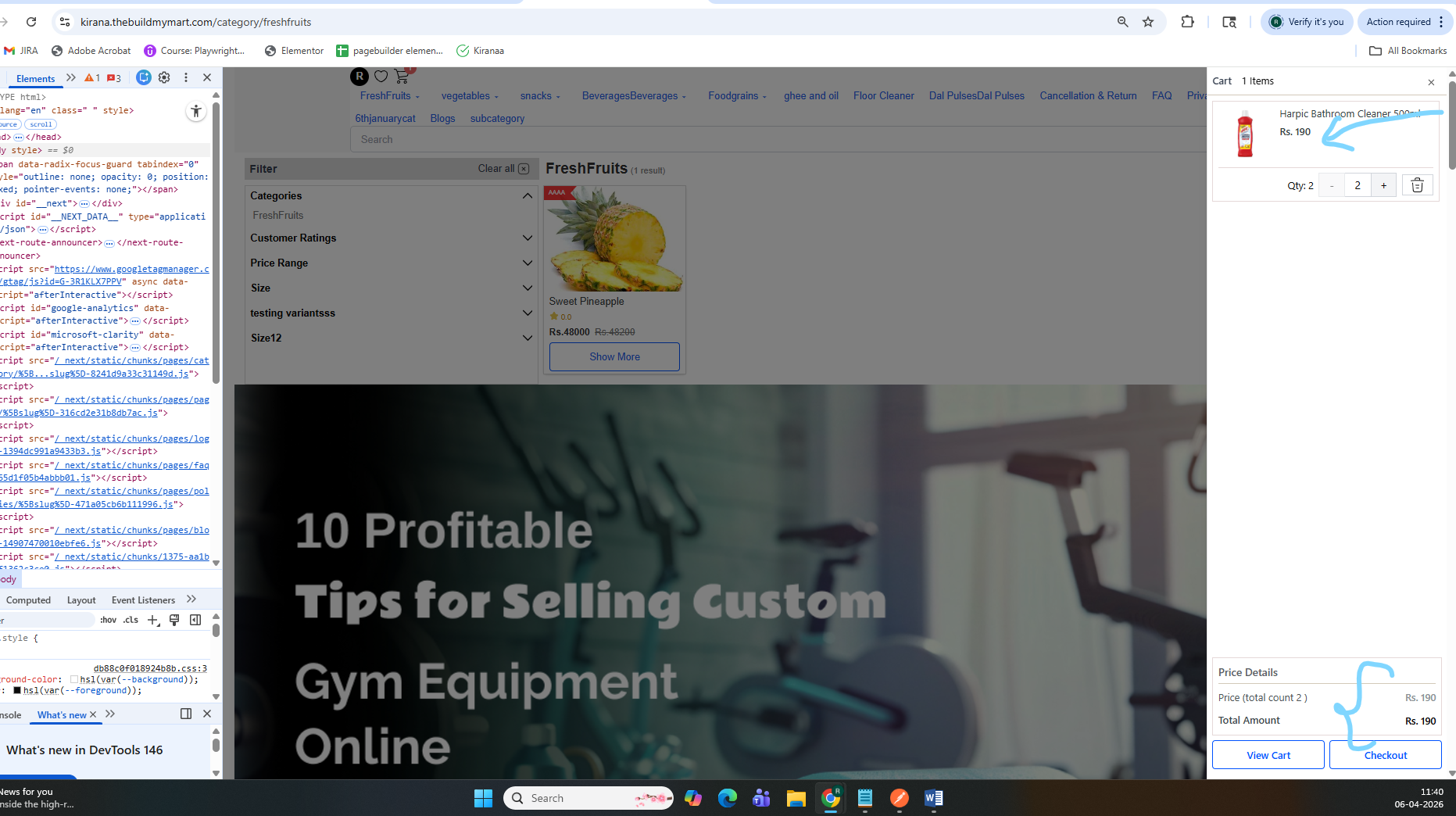Open the DevTools settings gear

[164, 77]
